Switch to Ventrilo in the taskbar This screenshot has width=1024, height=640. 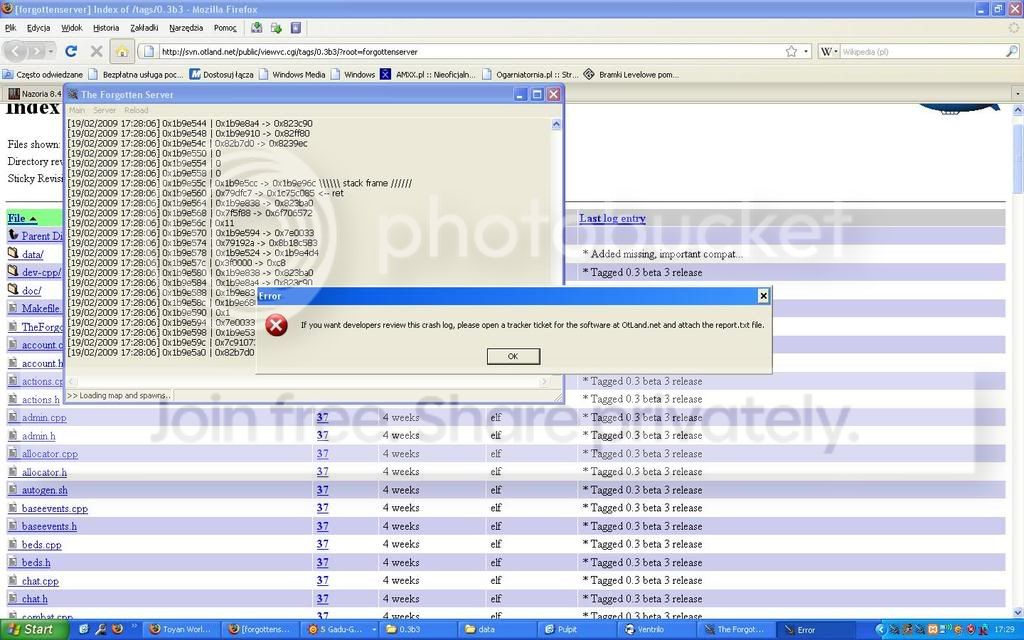coord(656,630)
